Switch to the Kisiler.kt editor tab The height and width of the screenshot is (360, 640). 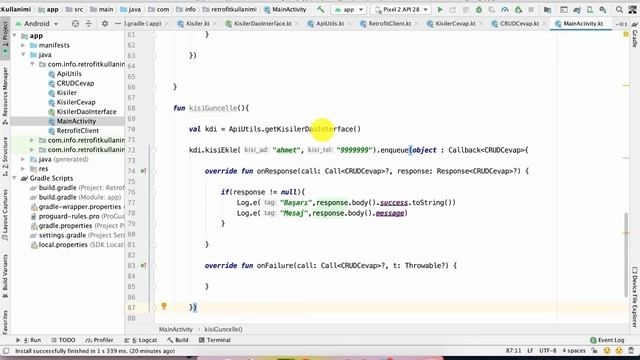197,24
